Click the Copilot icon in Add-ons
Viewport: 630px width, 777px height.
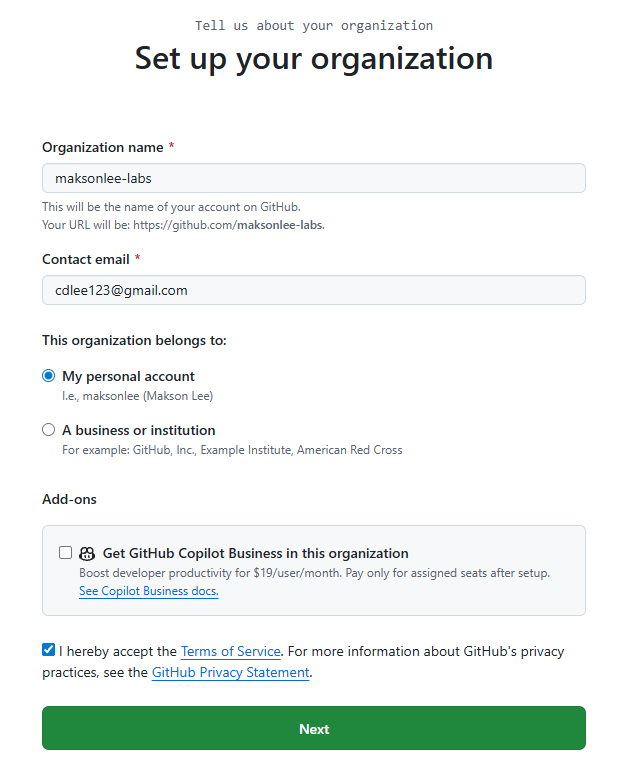87,553
